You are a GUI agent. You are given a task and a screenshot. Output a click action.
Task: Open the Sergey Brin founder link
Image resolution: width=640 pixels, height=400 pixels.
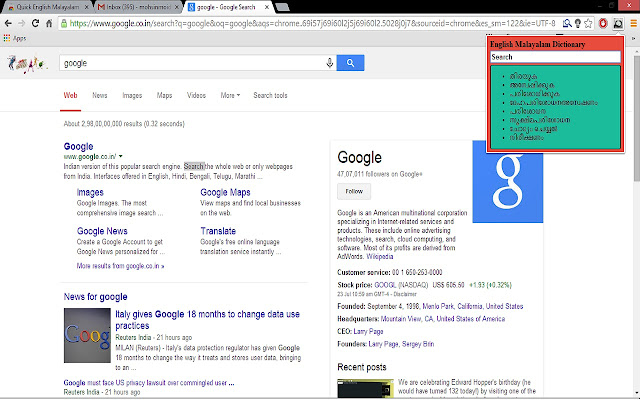(418, 344)
